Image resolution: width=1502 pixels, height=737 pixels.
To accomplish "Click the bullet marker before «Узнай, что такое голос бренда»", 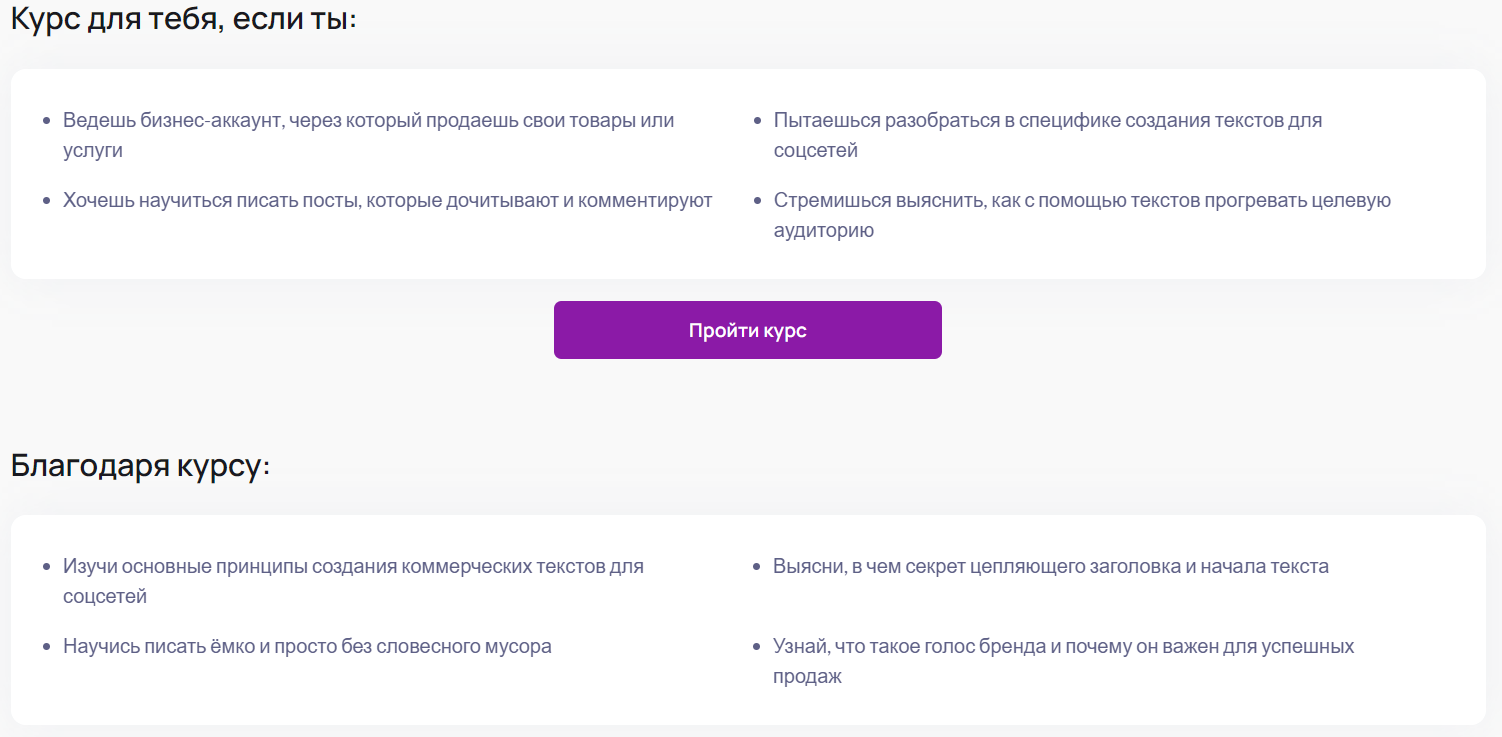I will click(x=757, y=646).
